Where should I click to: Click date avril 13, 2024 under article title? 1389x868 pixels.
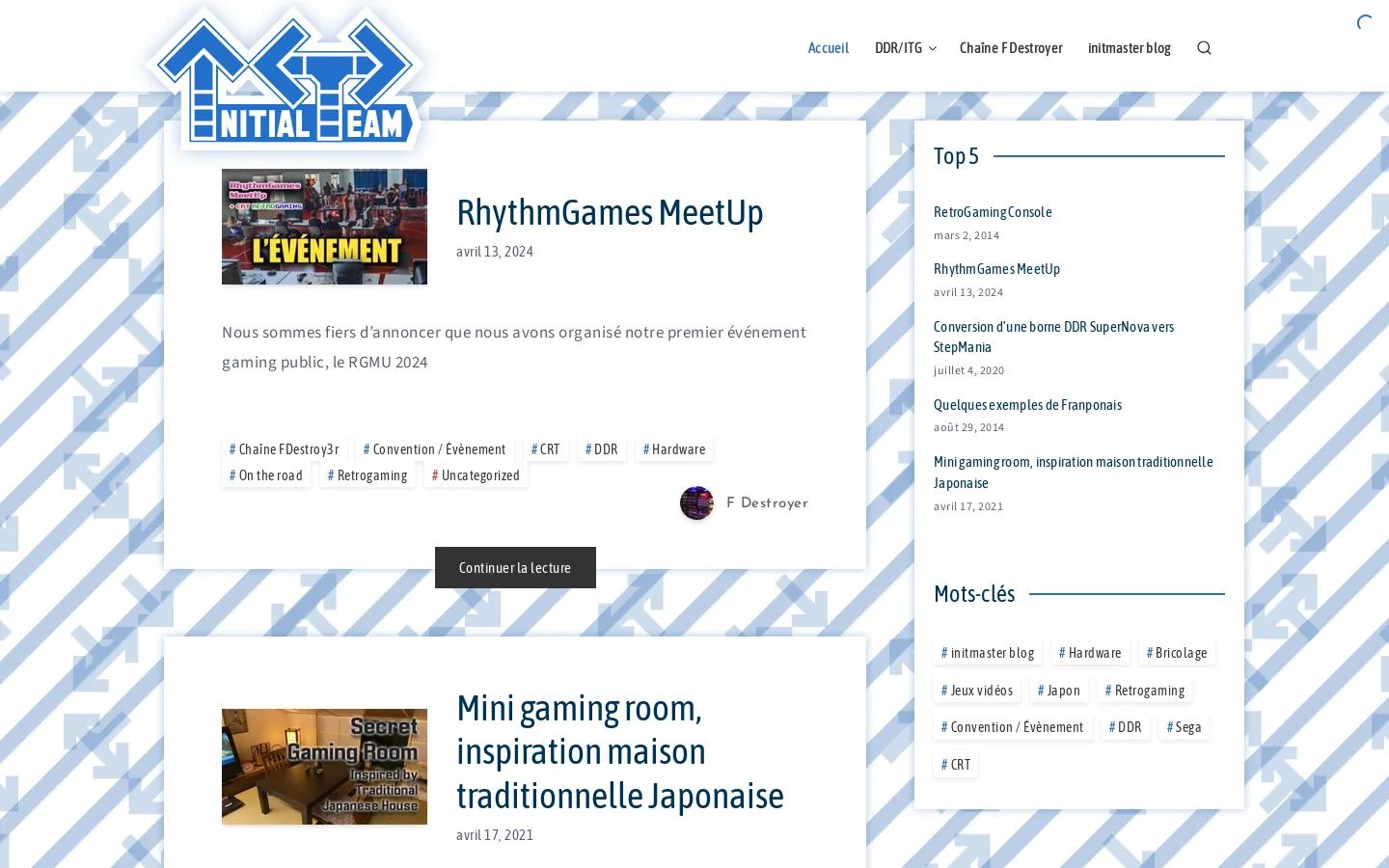tap(495, 252)
